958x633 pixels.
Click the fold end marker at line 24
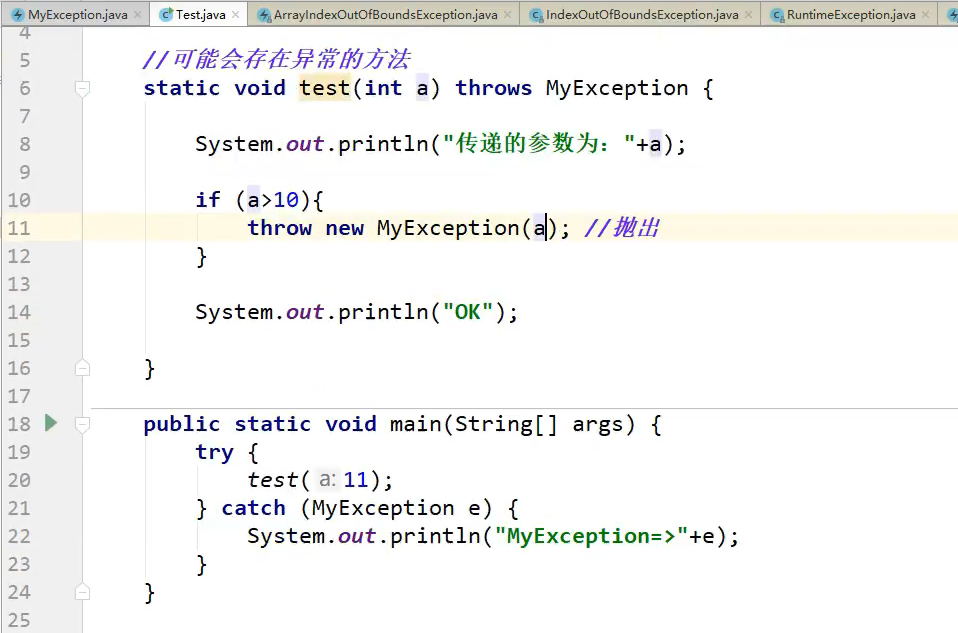tap(82, 592)
